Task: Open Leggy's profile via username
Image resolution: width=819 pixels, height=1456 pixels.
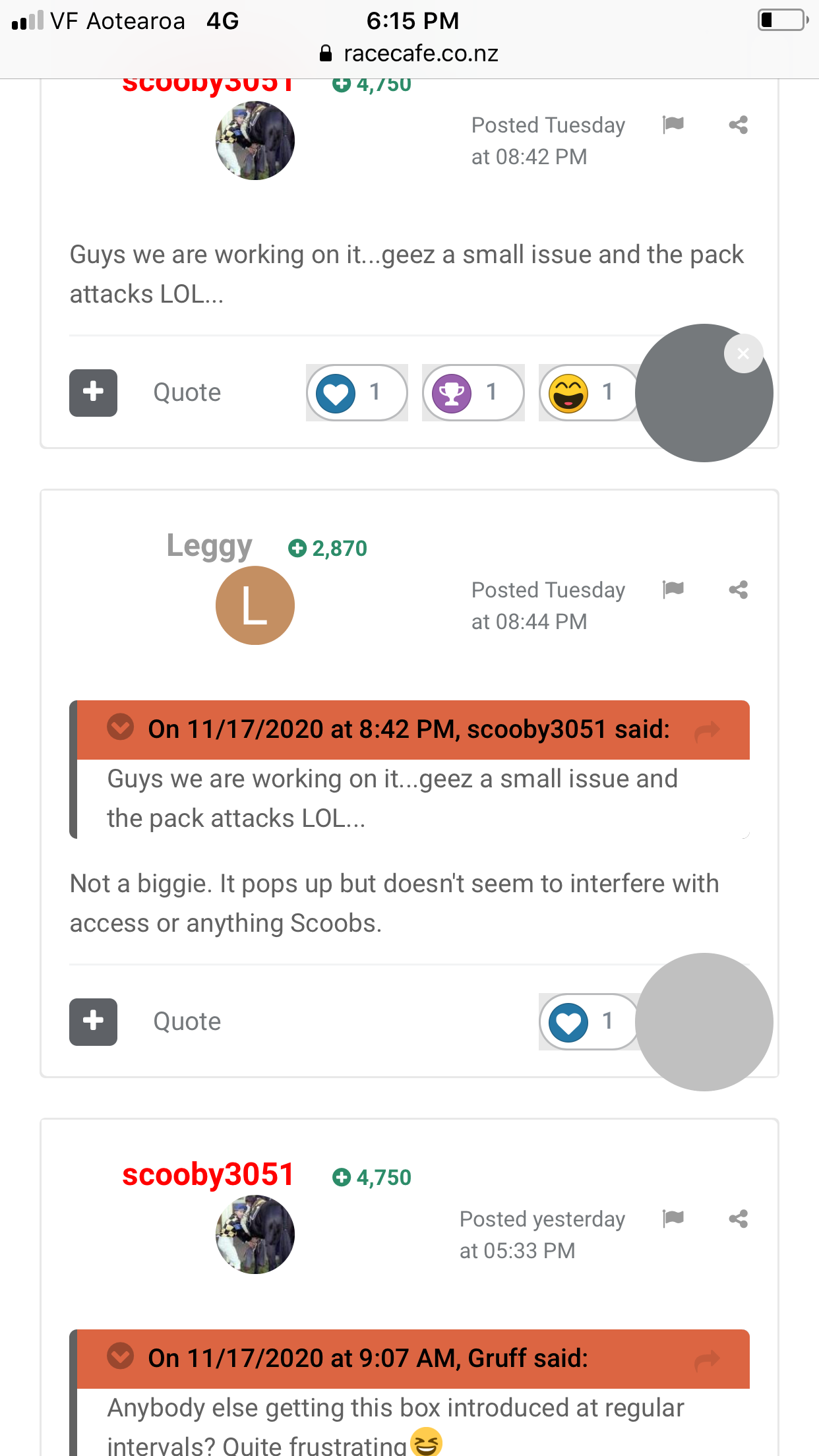Action: [x=209, y=547]
